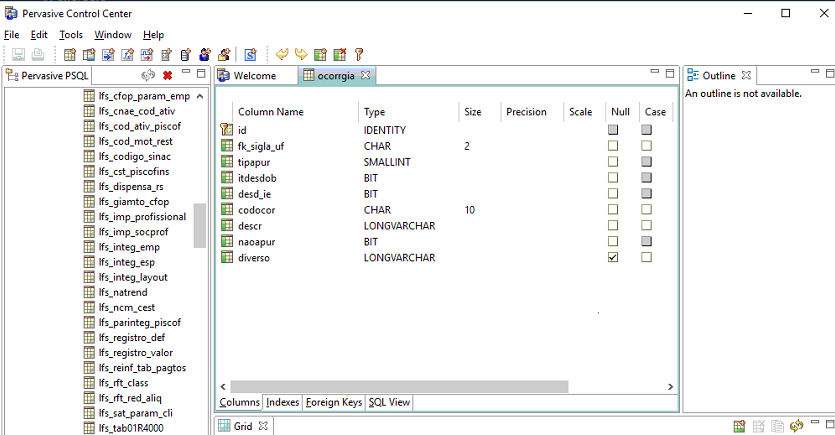
Task: Click the two-users toolbar icon
Action: (206, 55)
